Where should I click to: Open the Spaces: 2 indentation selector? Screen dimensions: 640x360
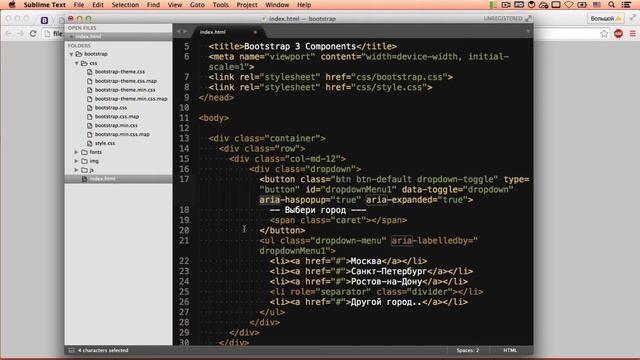(x=468, y=350)
